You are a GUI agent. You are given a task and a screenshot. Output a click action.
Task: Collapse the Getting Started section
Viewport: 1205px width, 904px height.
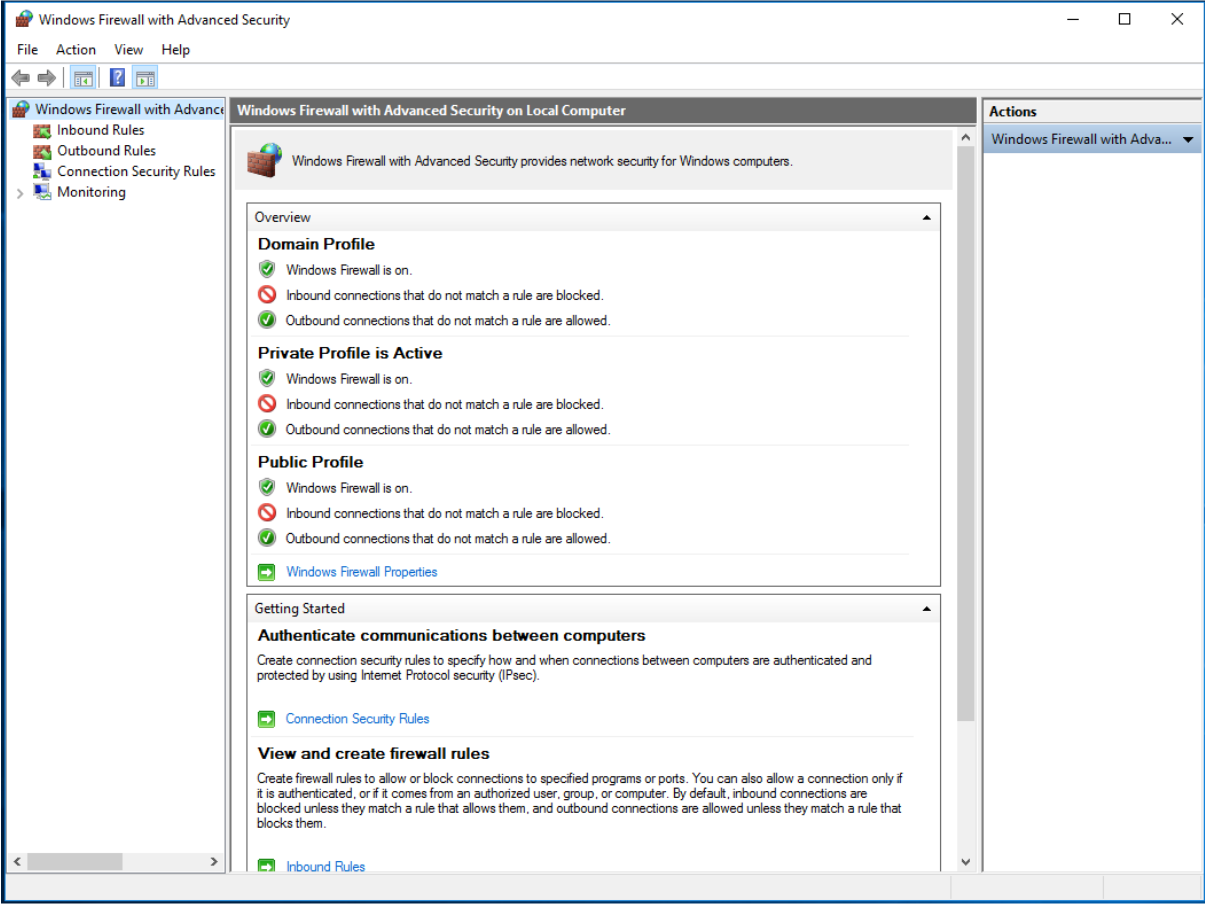click(926, 608)
